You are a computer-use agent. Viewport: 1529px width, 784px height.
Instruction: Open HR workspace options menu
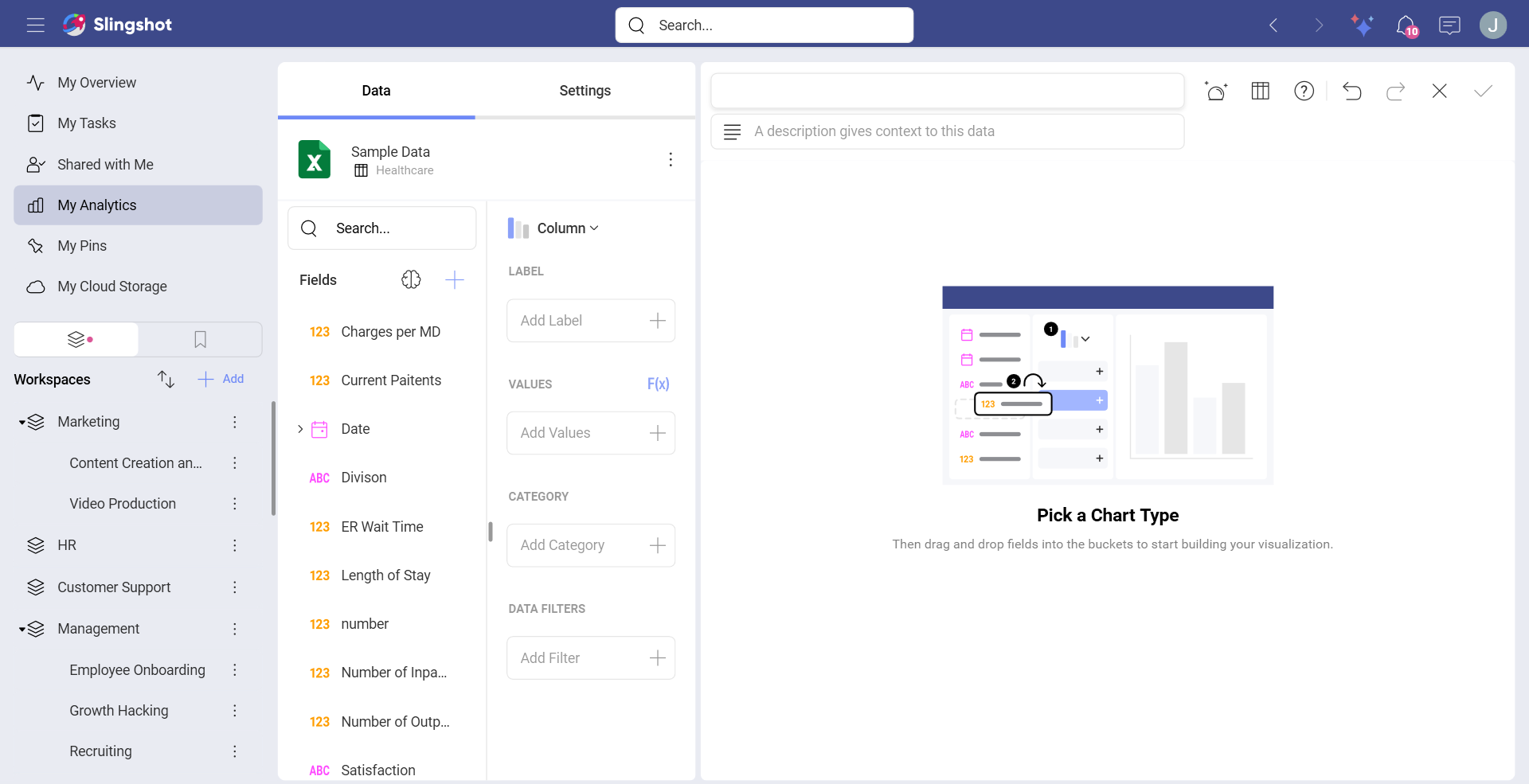(x=234, y=545)
